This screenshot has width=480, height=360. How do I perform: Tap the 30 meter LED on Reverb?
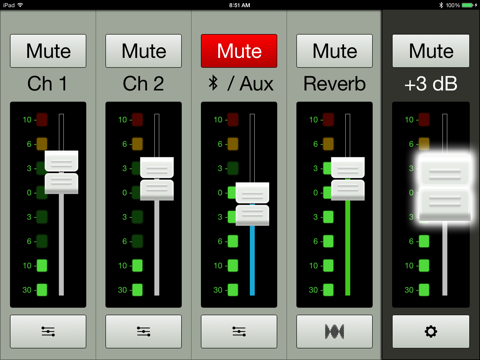(x=328, y=290)
